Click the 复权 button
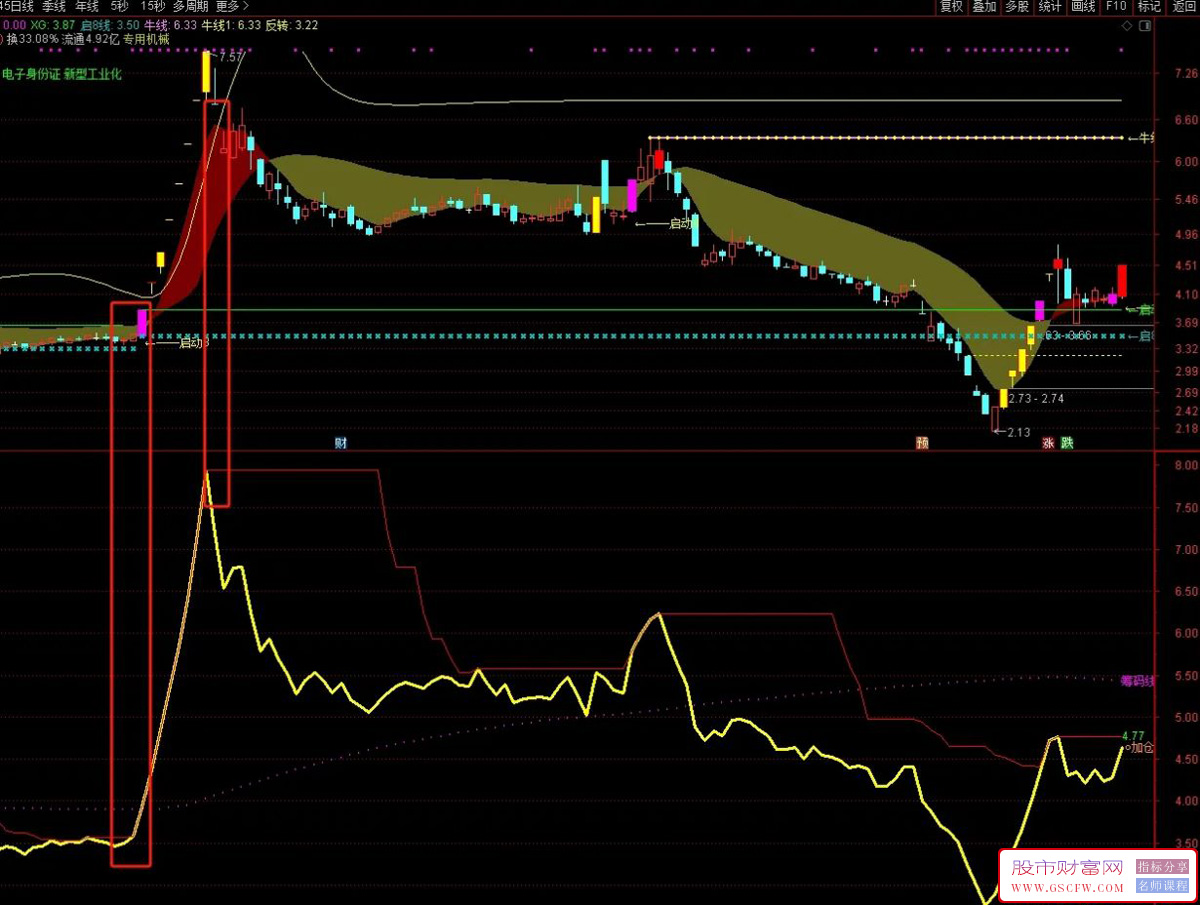Image resolution: width=1200 pixels, height=905 pixels. 951,6
